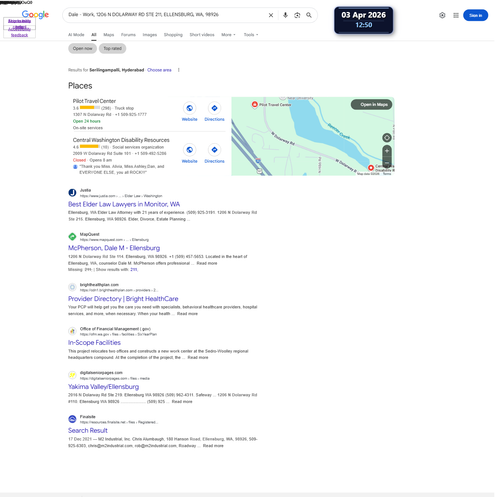Click the Choose area link
This screenshot has width=500, height=497.
click(159, 70)
